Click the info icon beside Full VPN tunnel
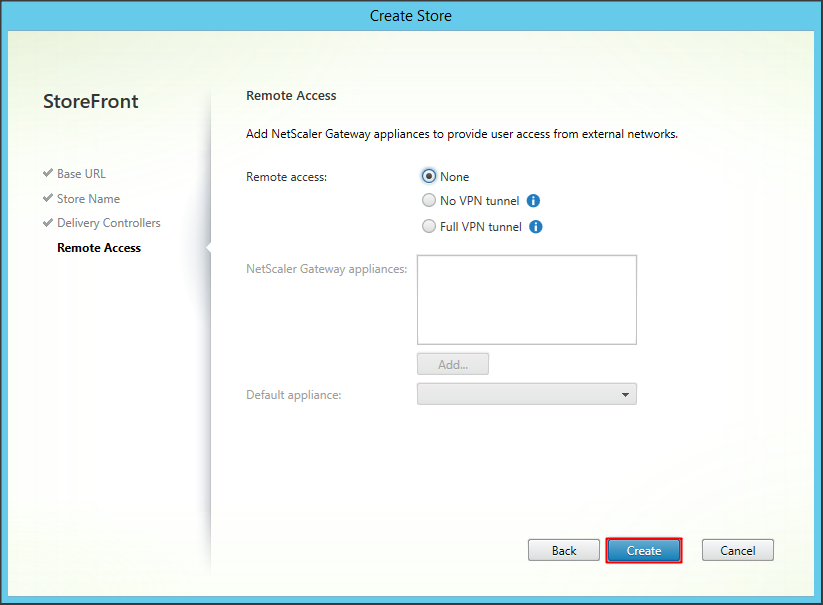Image resolution: width=823 pixels, height=605 pixels. coord(536,227)
